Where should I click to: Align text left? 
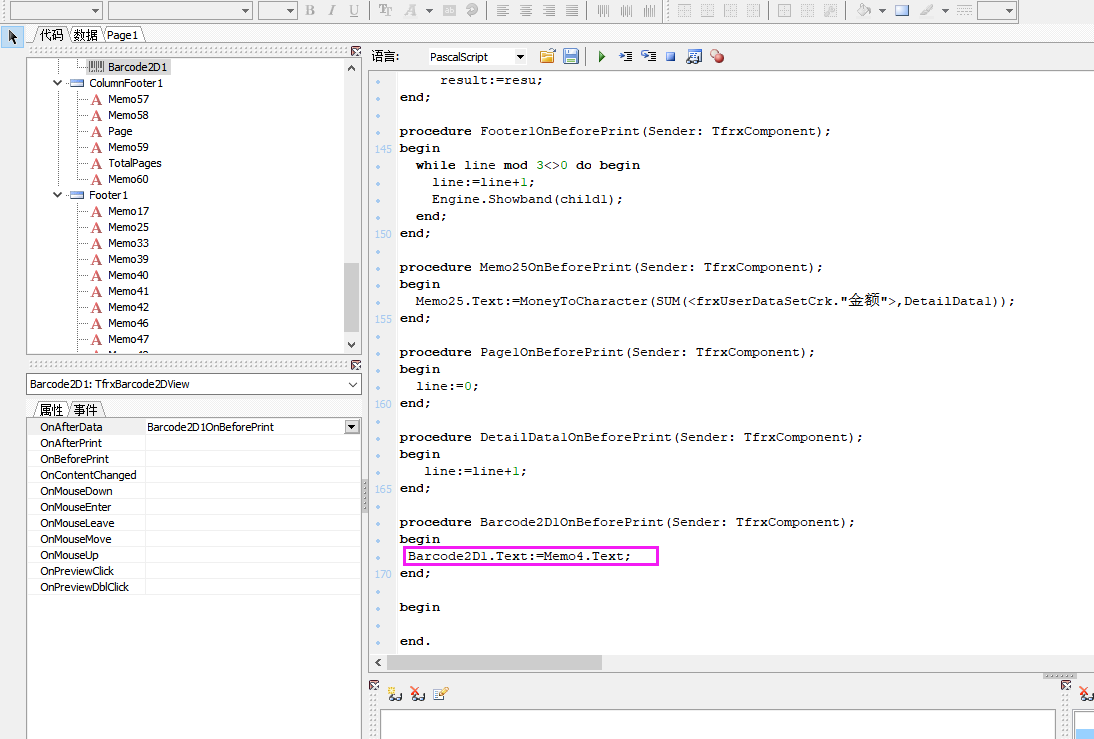pos(502,10)
